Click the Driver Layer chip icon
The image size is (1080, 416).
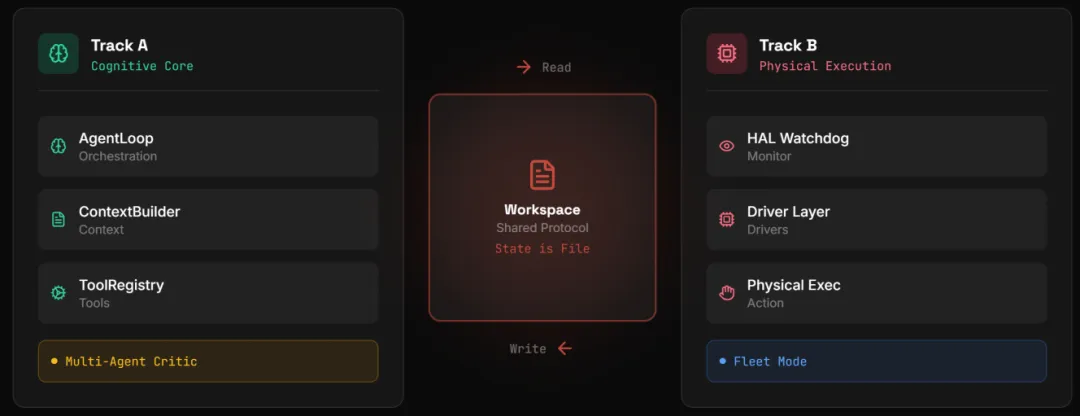tap(726, 219)
